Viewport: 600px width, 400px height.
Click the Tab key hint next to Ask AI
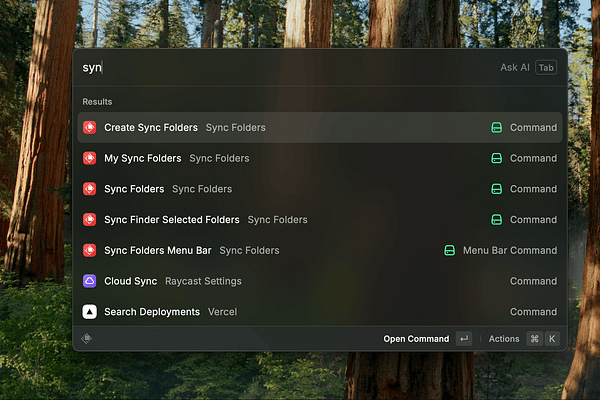point(546,68)
